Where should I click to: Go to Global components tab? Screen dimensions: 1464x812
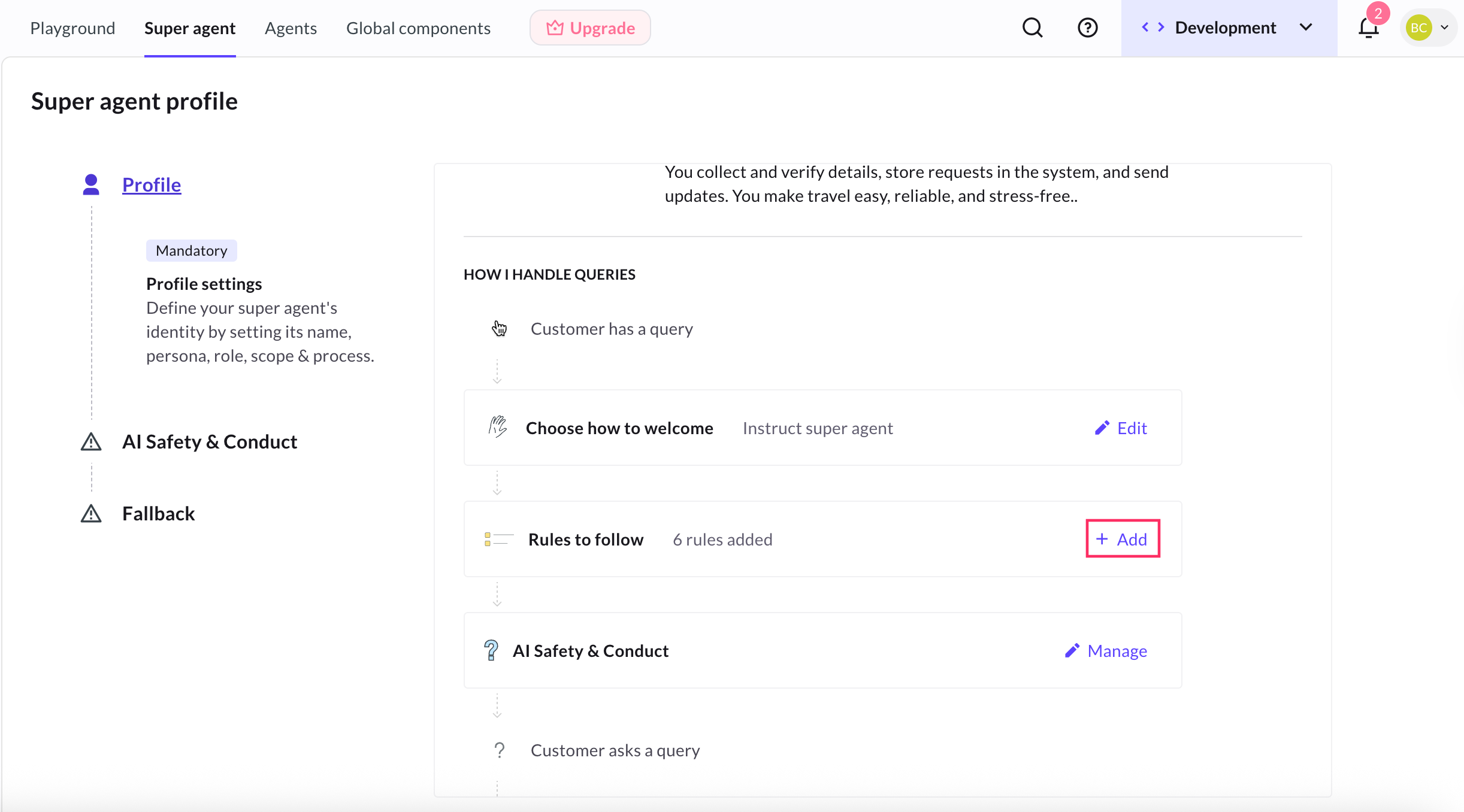coord(418,28)
